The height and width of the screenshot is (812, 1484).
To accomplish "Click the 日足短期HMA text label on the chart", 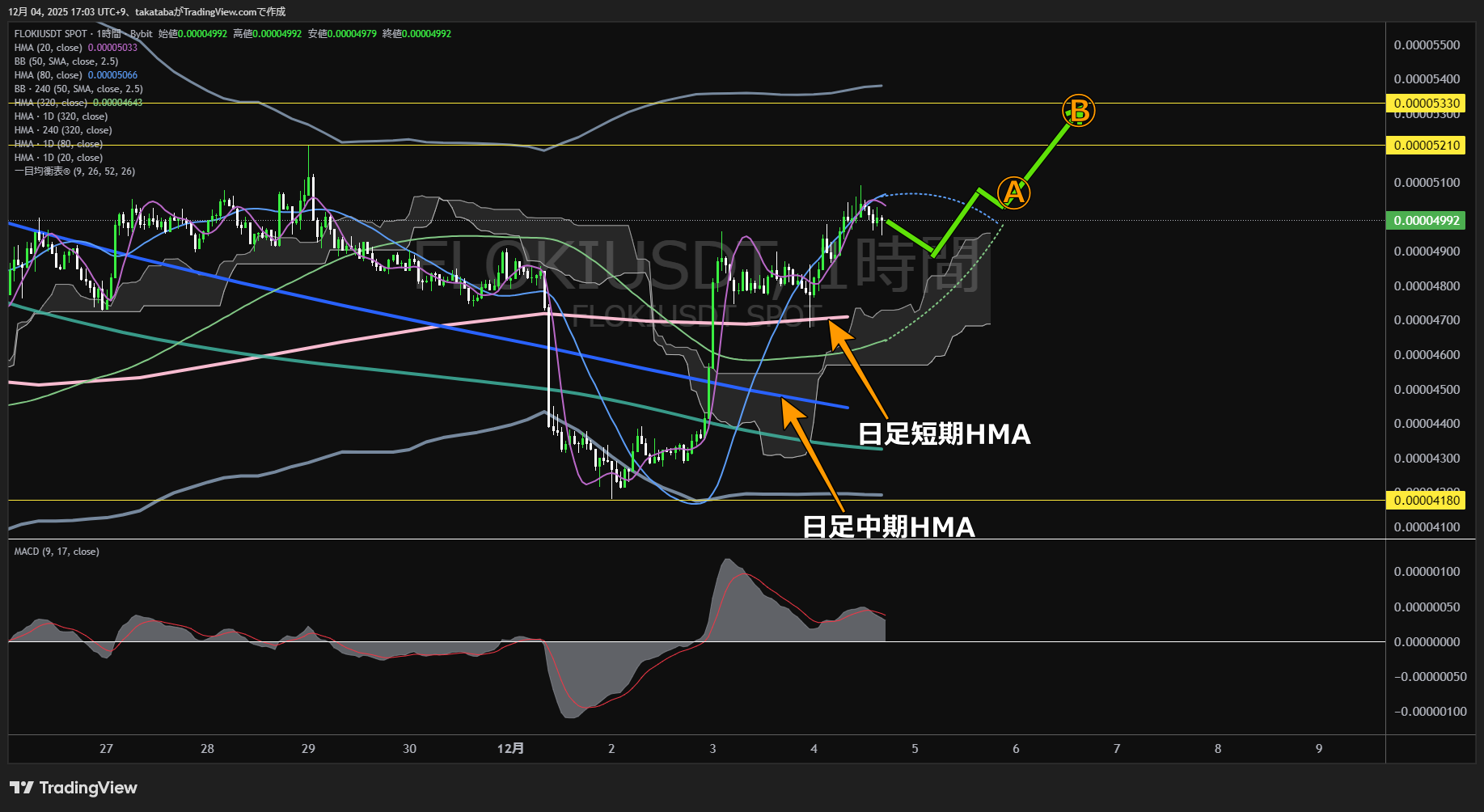I will coord(944,434).
